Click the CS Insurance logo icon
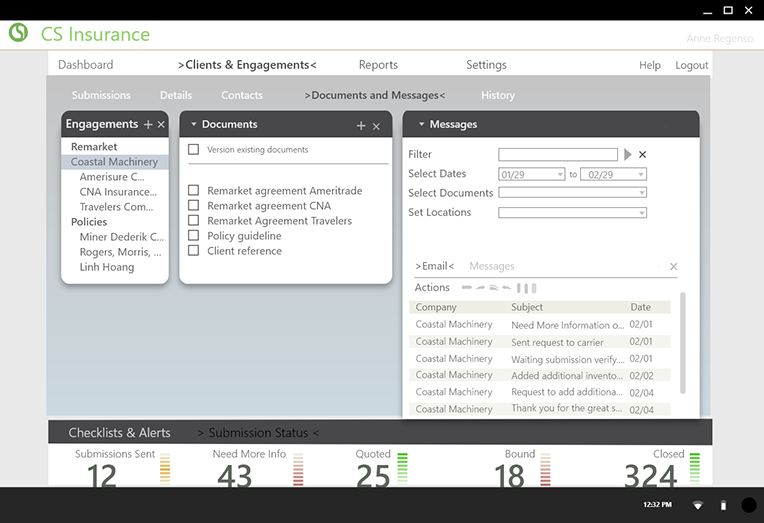This screenshot has width=764, height=523. click(x=18, y=33)
